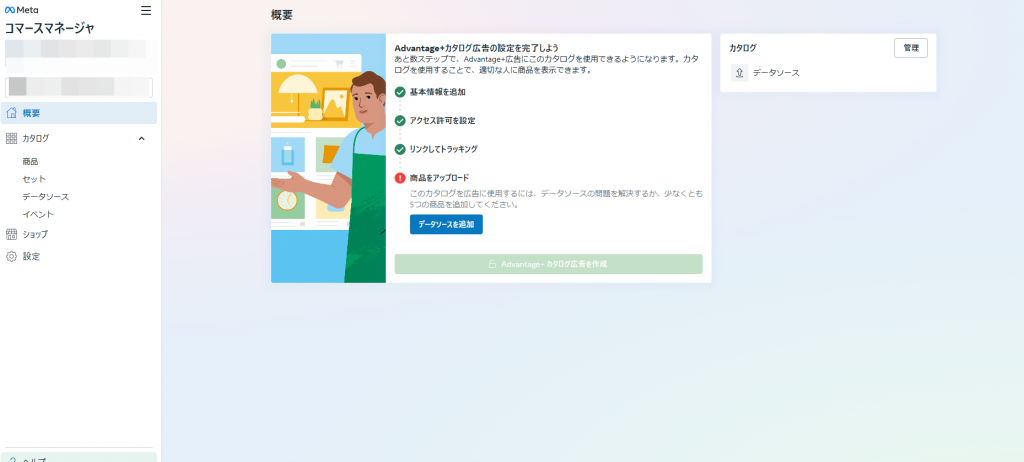Open the 概要 menu item
This screenshot has height=462, width=1024.
coord(79,113)
